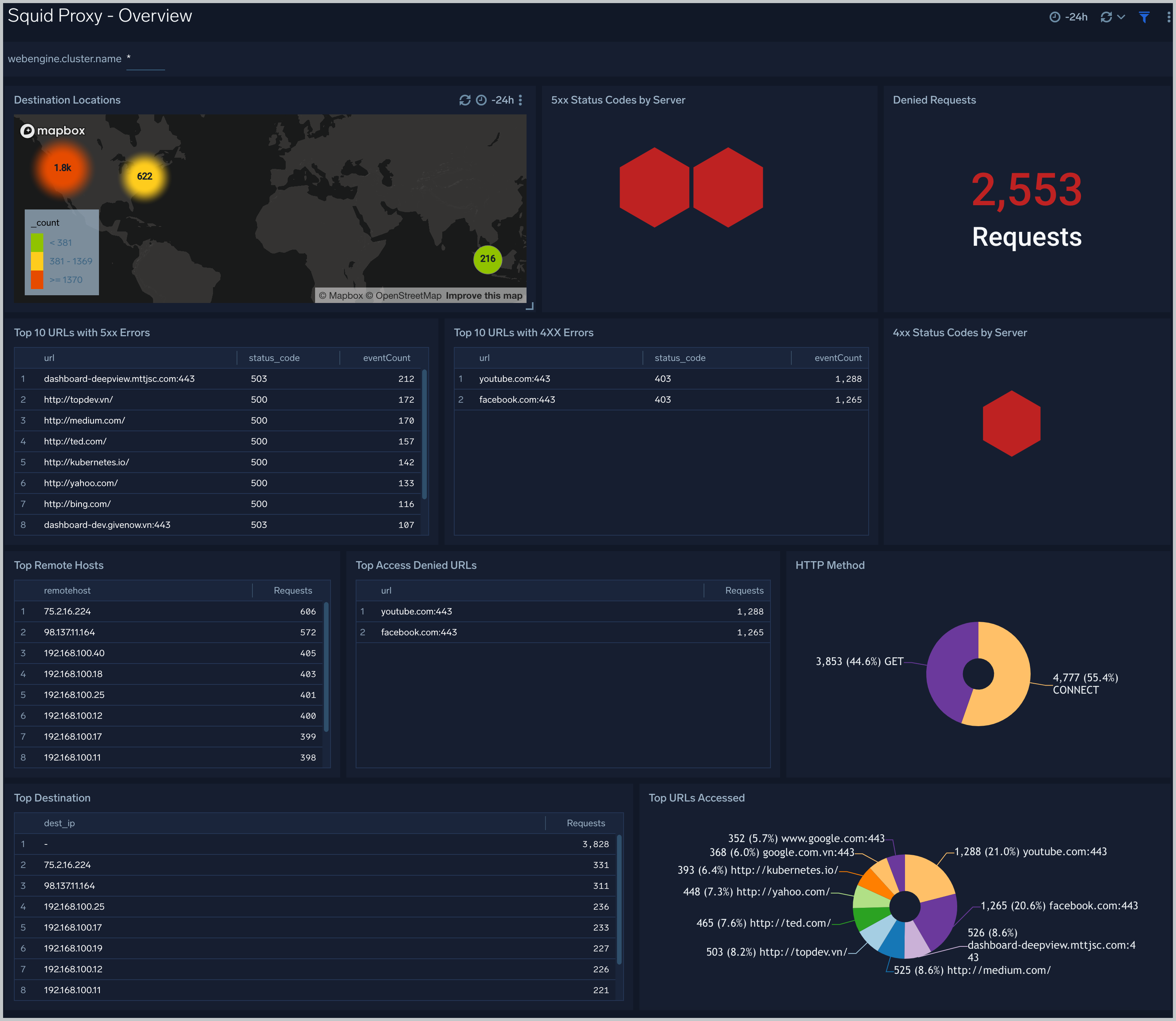Expand the refresh interval dropdown arrow
Viewport: 1176px width, 1021px height.
pos(1121,17)
